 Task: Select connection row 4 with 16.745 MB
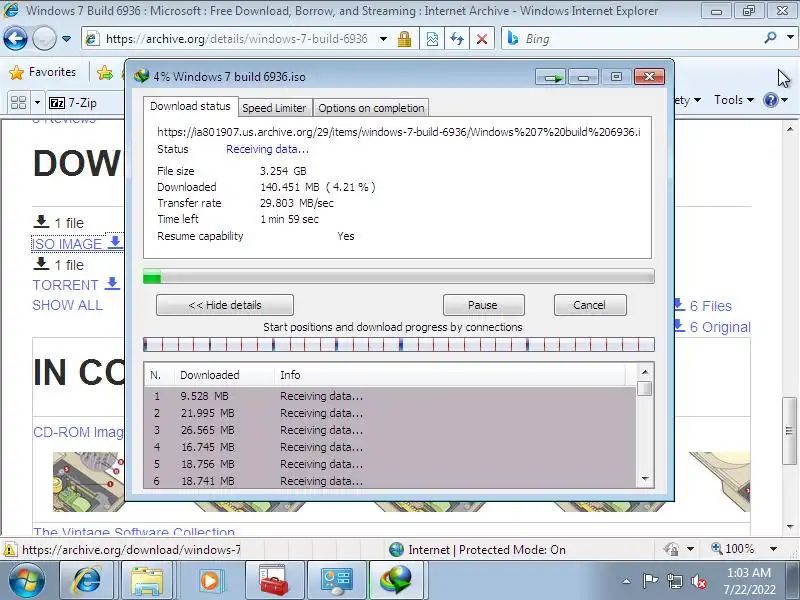point(390,447)
